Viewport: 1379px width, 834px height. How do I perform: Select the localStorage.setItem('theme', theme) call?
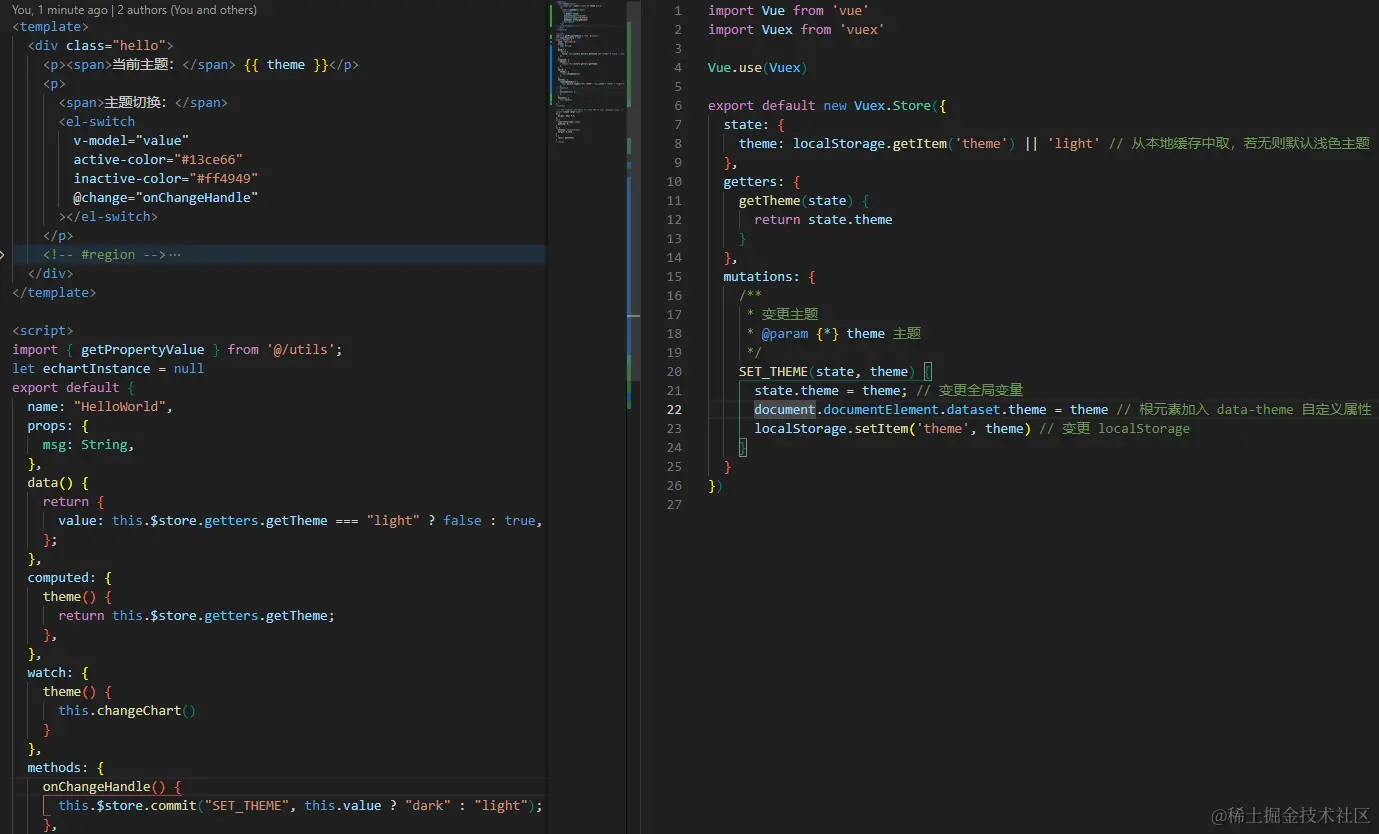click(x=893, y=429)
